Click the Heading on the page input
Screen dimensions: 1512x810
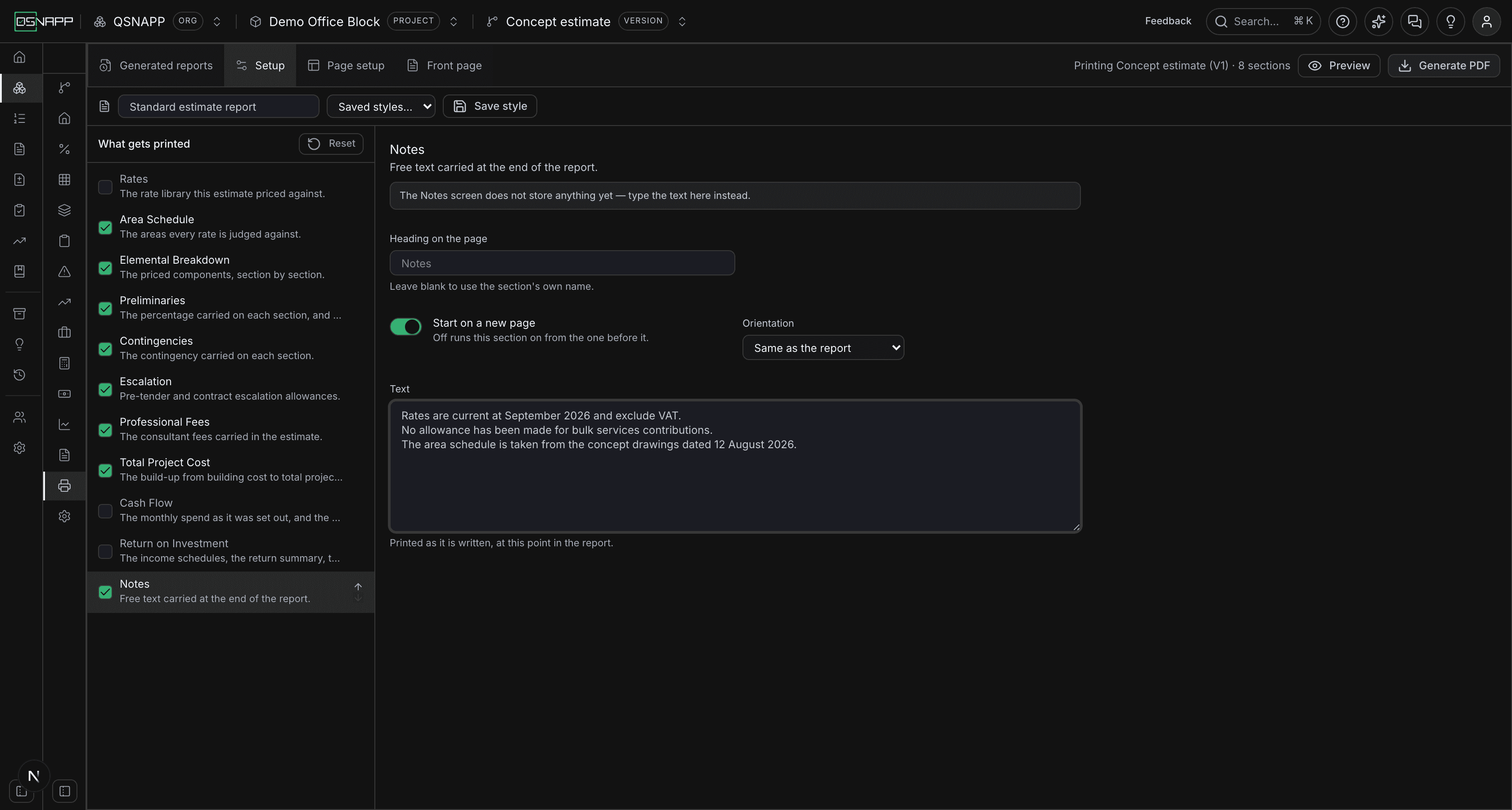pyautogui.click(x=562, y=263)
